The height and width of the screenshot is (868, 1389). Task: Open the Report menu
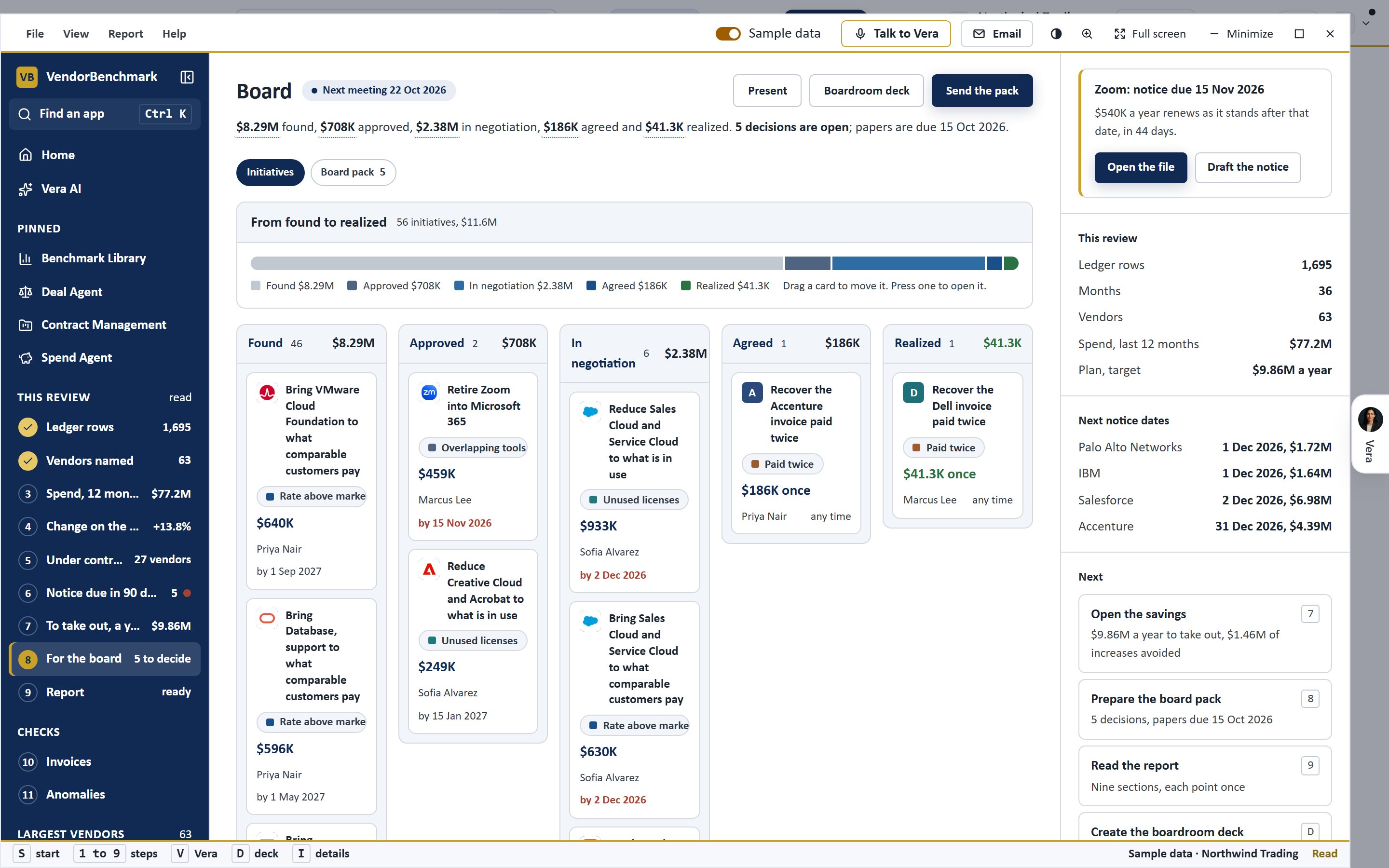tap(125, 34)
